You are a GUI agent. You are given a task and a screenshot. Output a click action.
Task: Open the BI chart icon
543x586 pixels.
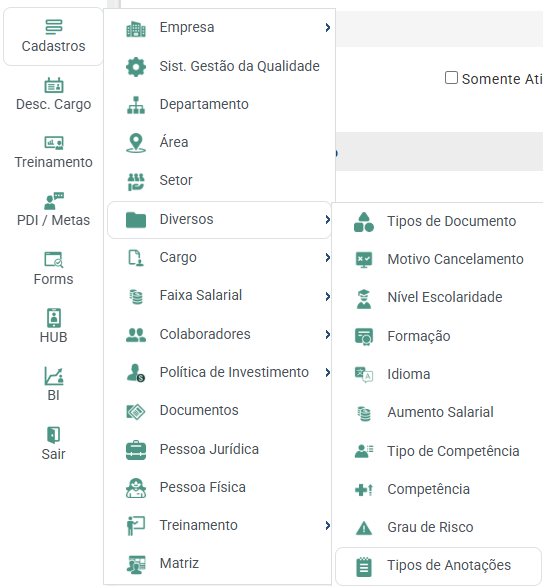[x=54, y=376]
